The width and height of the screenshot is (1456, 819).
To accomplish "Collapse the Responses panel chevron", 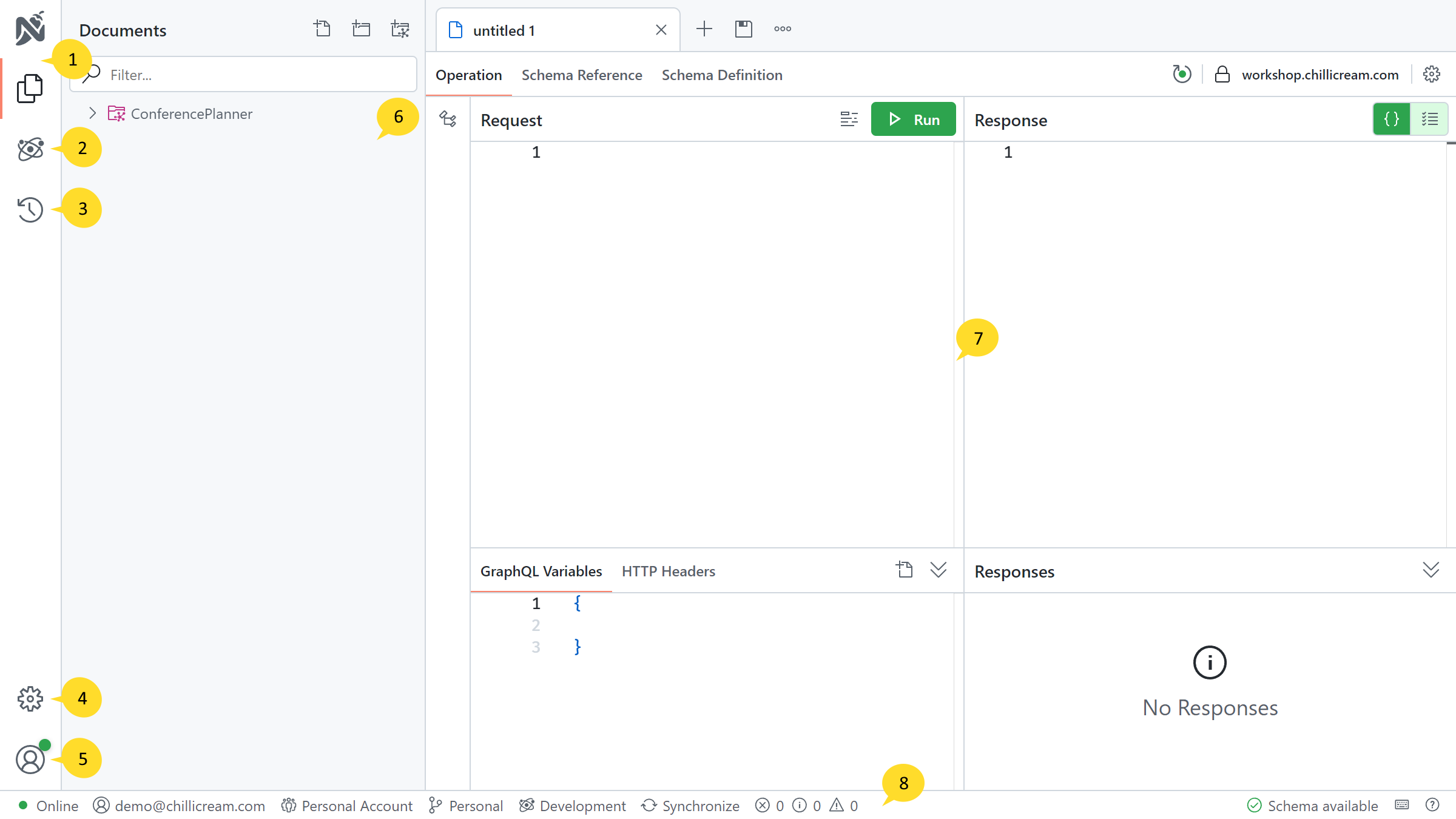I will (1431, 570).
